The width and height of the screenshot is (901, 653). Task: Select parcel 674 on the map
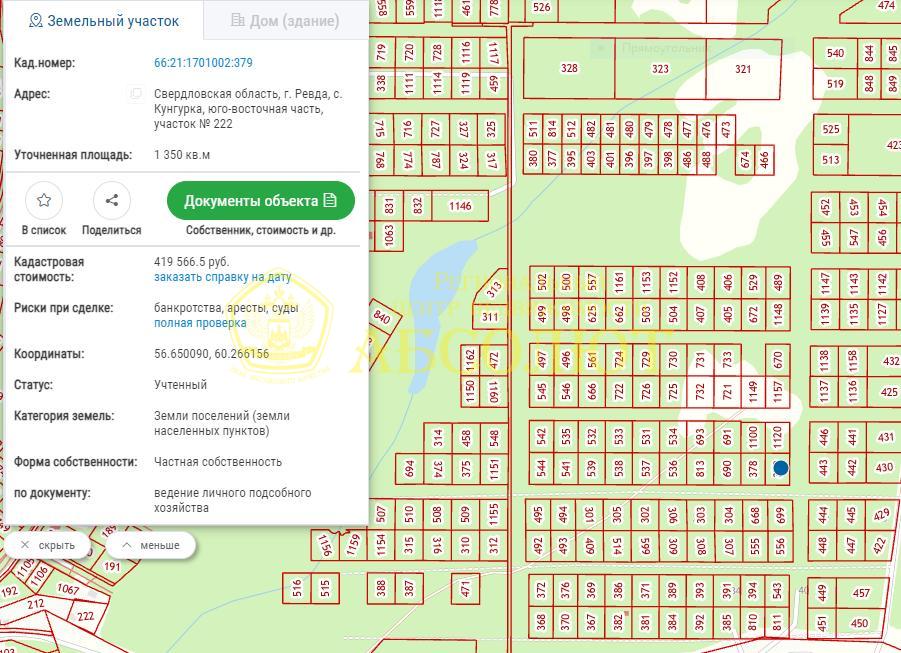pos(745,159)
